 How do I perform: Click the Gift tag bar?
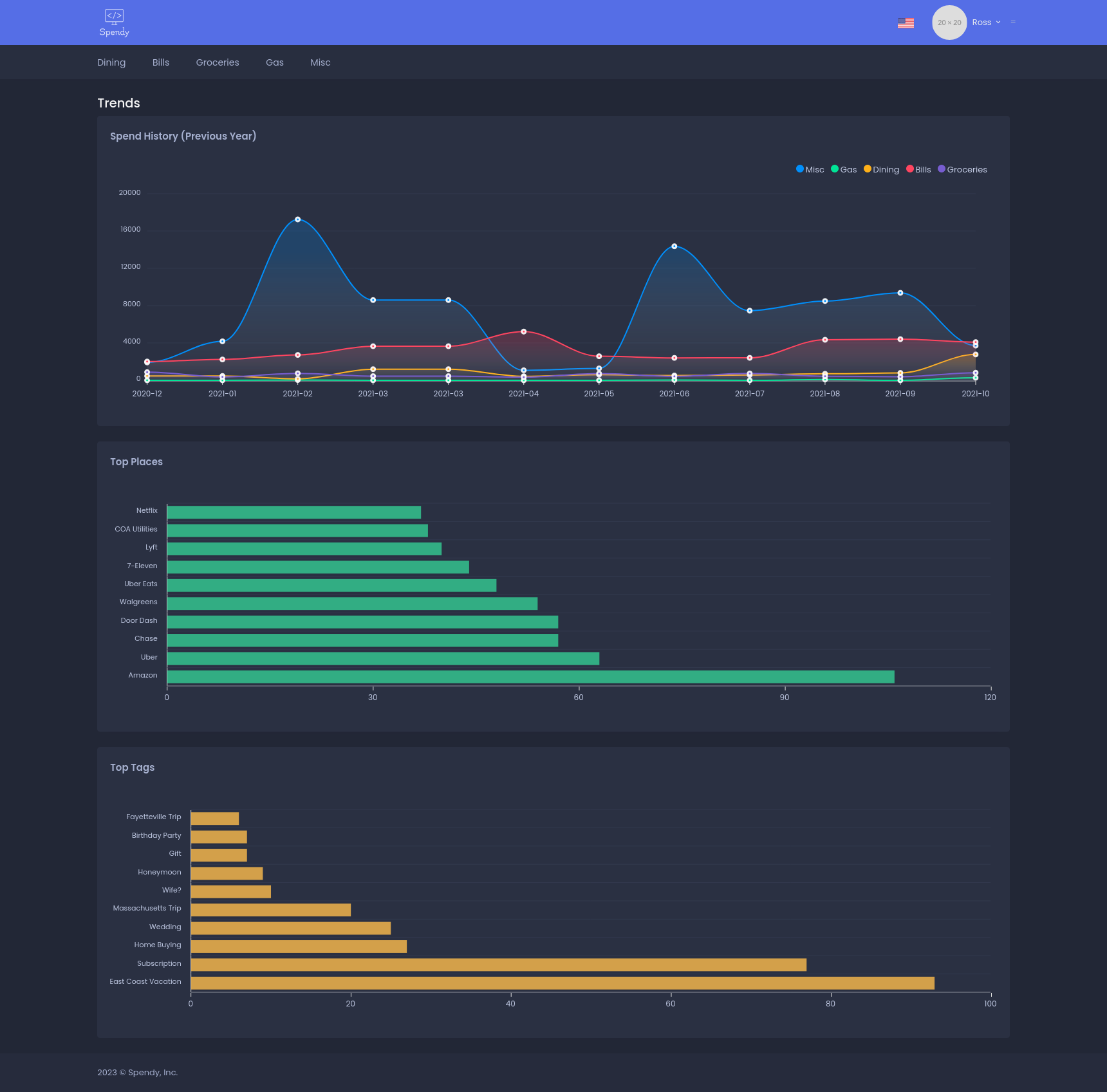pyautogui.click(x=219, y=855)
